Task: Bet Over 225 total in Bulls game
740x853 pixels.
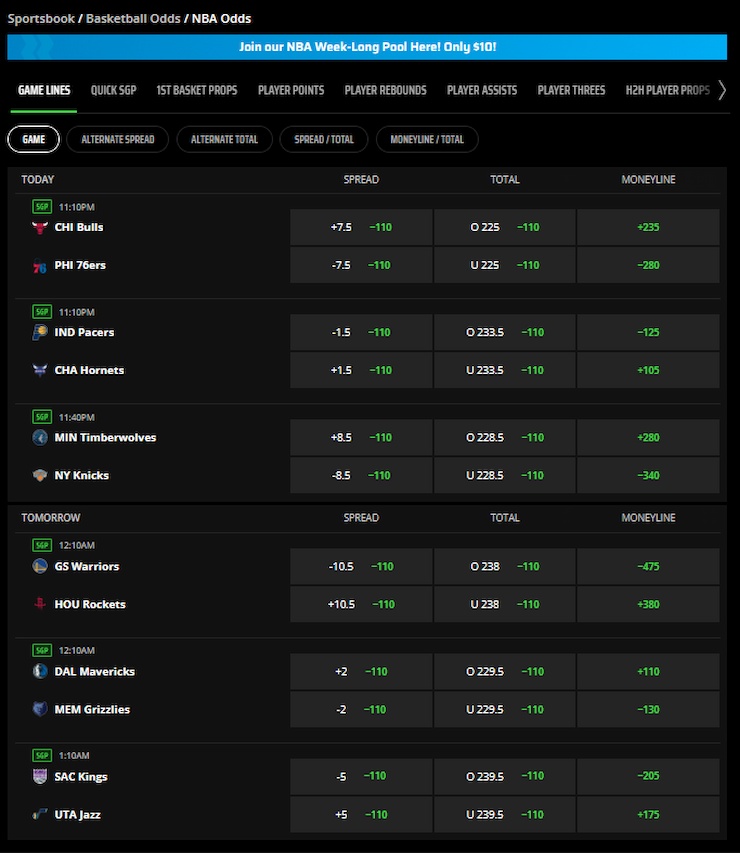Action: coord(505,227)
